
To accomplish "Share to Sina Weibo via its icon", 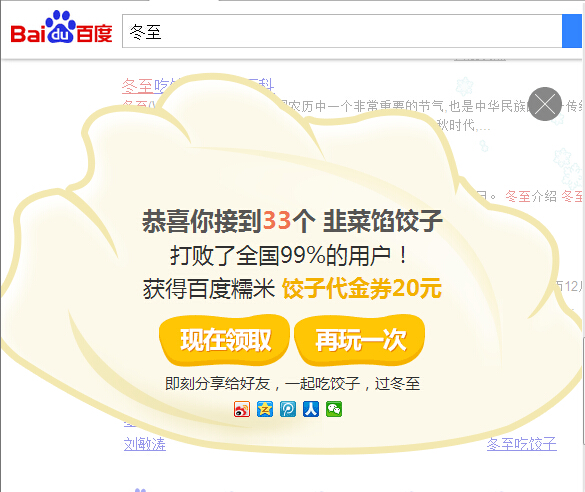I will pyautogui.click(x=242, y=409).
